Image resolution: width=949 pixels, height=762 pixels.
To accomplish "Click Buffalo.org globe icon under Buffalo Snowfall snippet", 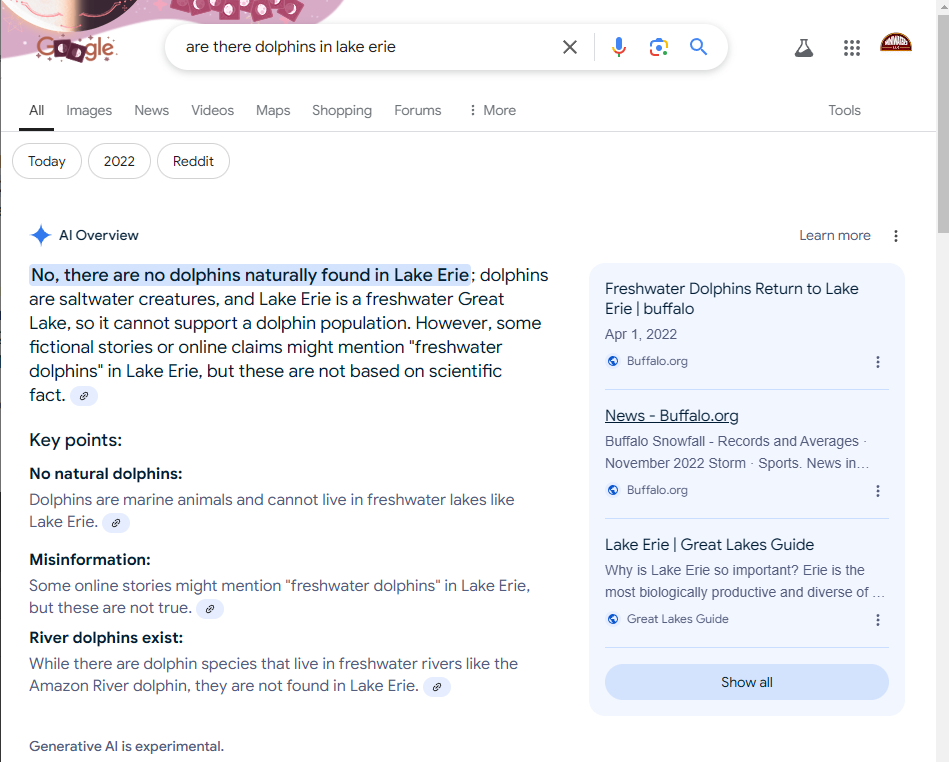I will click(x=613, y=490).
